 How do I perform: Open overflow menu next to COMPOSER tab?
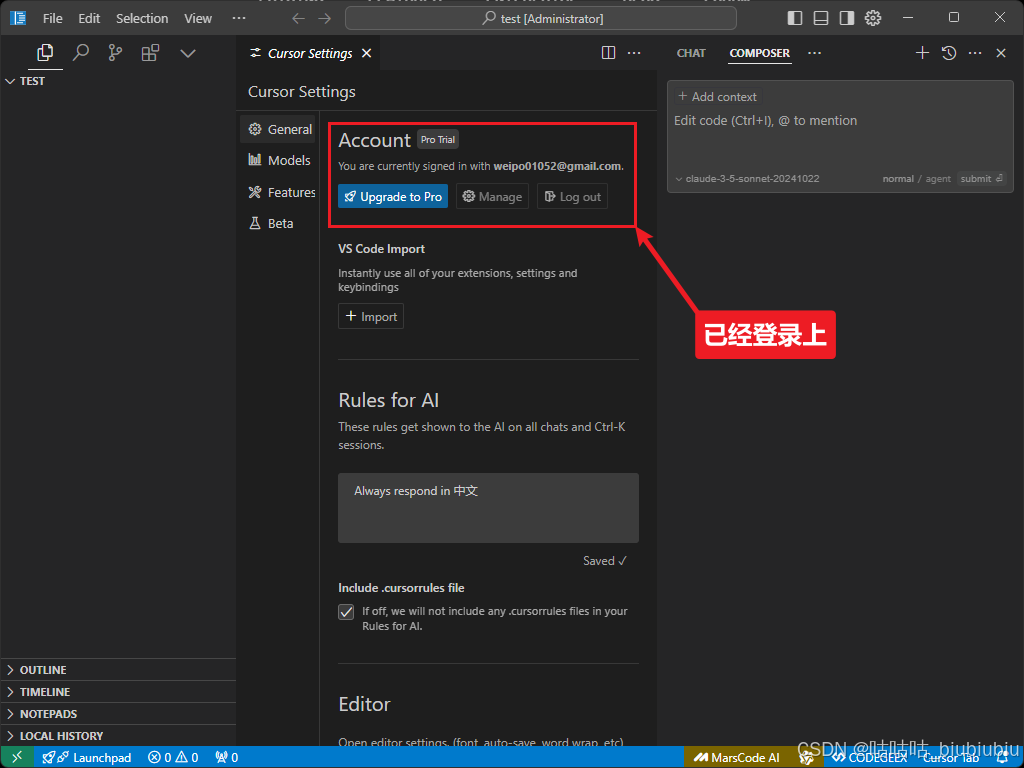(814, 53)
